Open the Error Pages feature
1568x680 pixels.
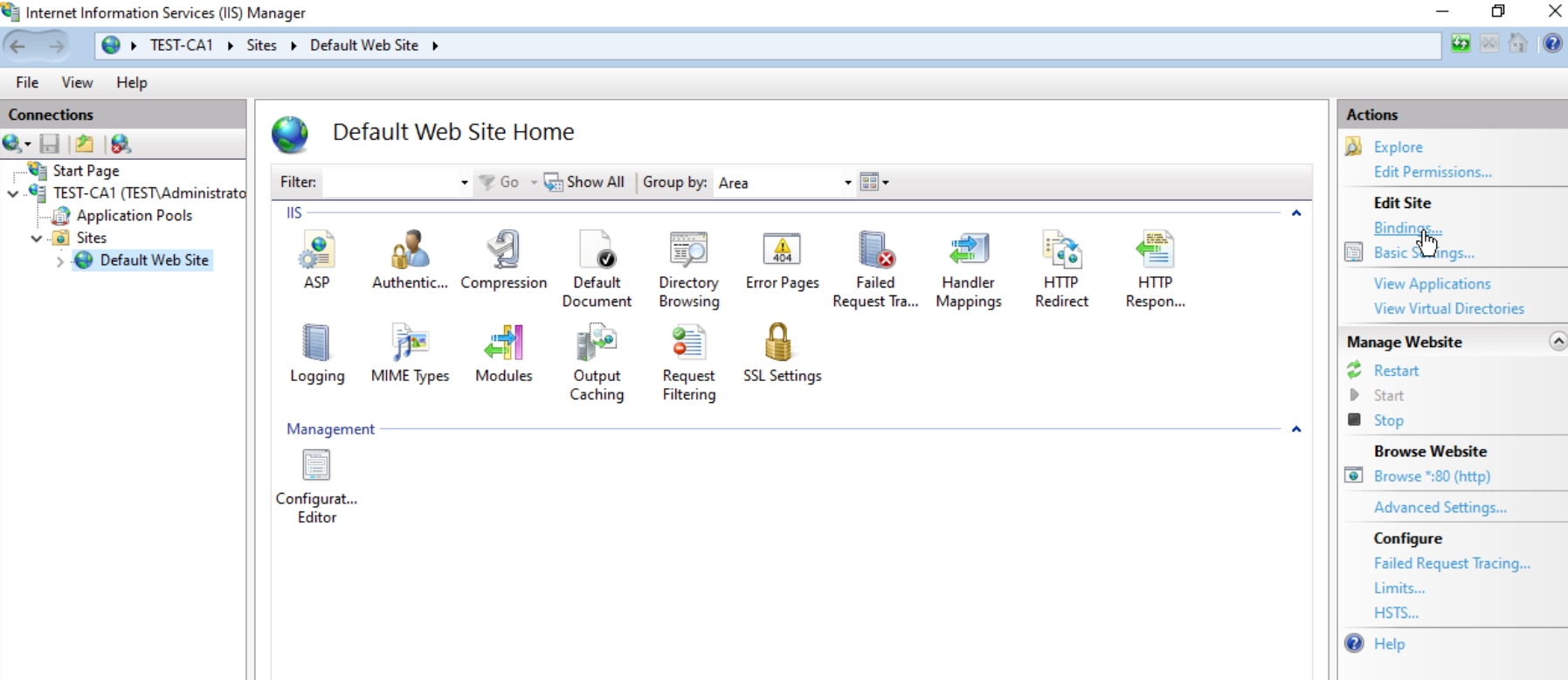point(782,260)
